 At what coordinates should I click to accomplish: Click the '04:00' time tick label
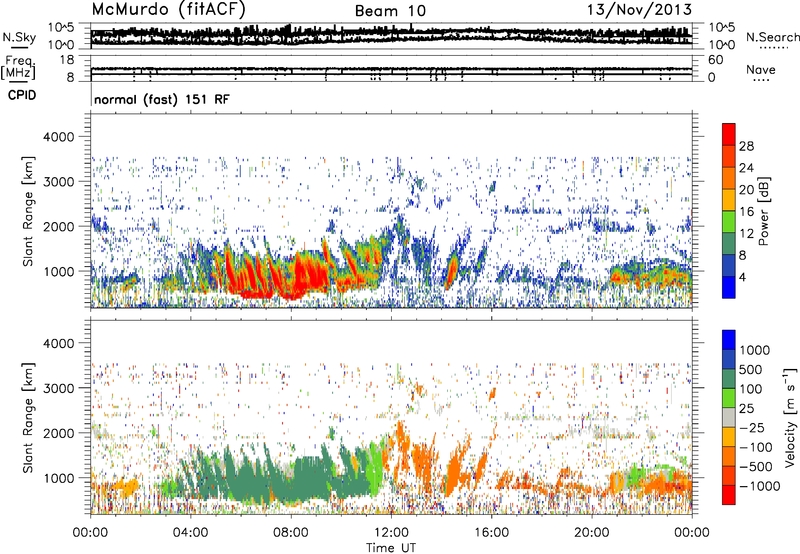pos(190,532)
